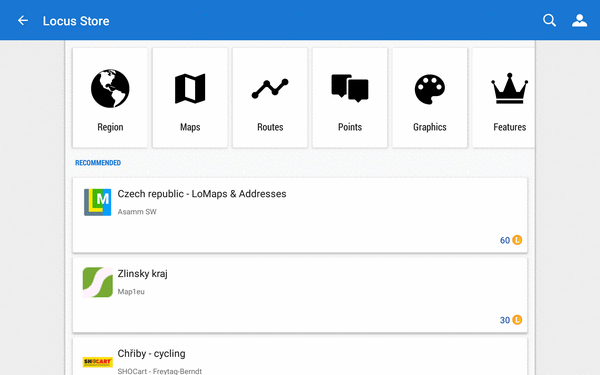The width and height of the screenshot is (600, 375).
Task: Click the SHOCart logo thumbnail
Action: (x=98, y=362)
